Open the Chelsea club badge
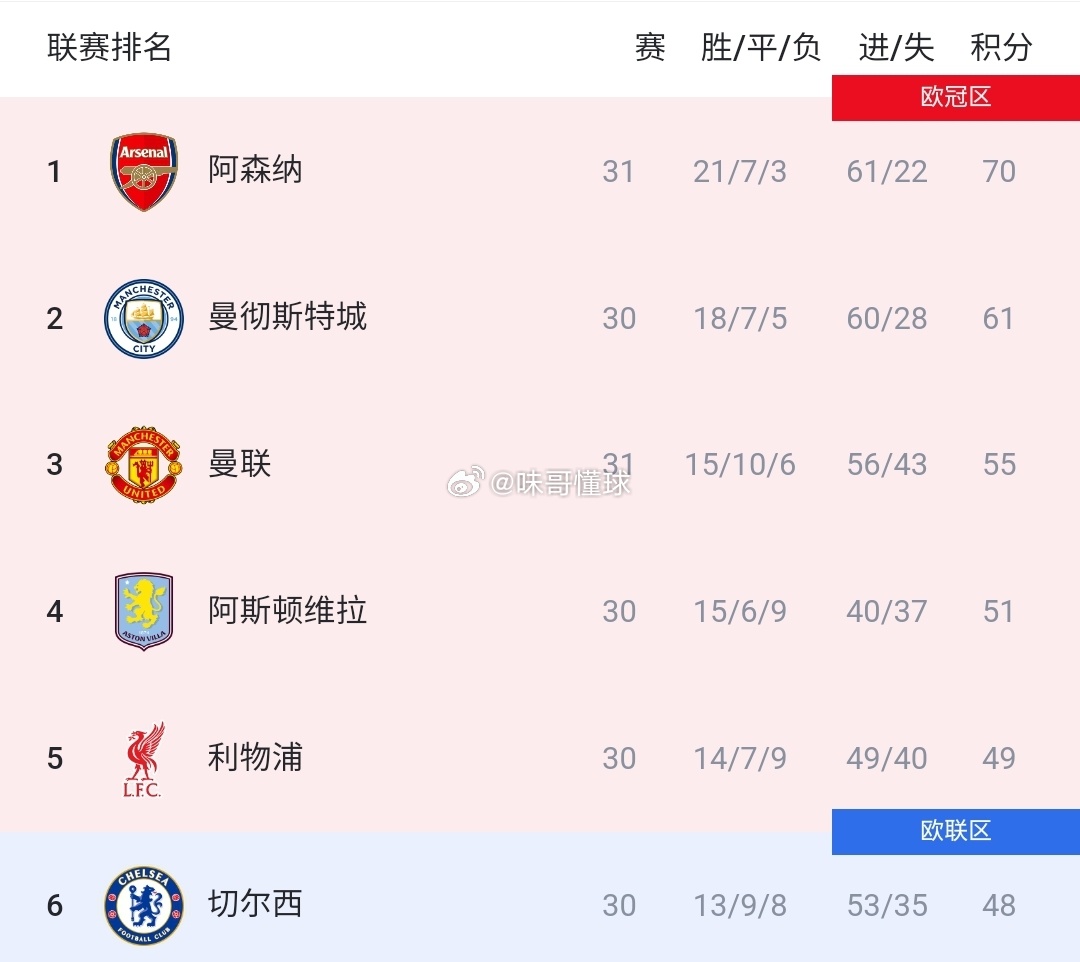 [144, 905]
